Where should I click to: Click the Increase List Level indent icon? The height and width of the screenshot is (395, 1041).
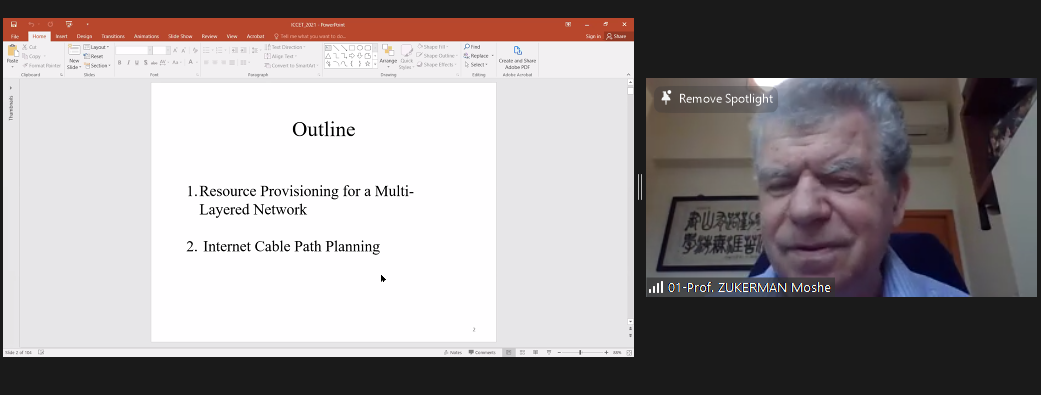[244, 50]
